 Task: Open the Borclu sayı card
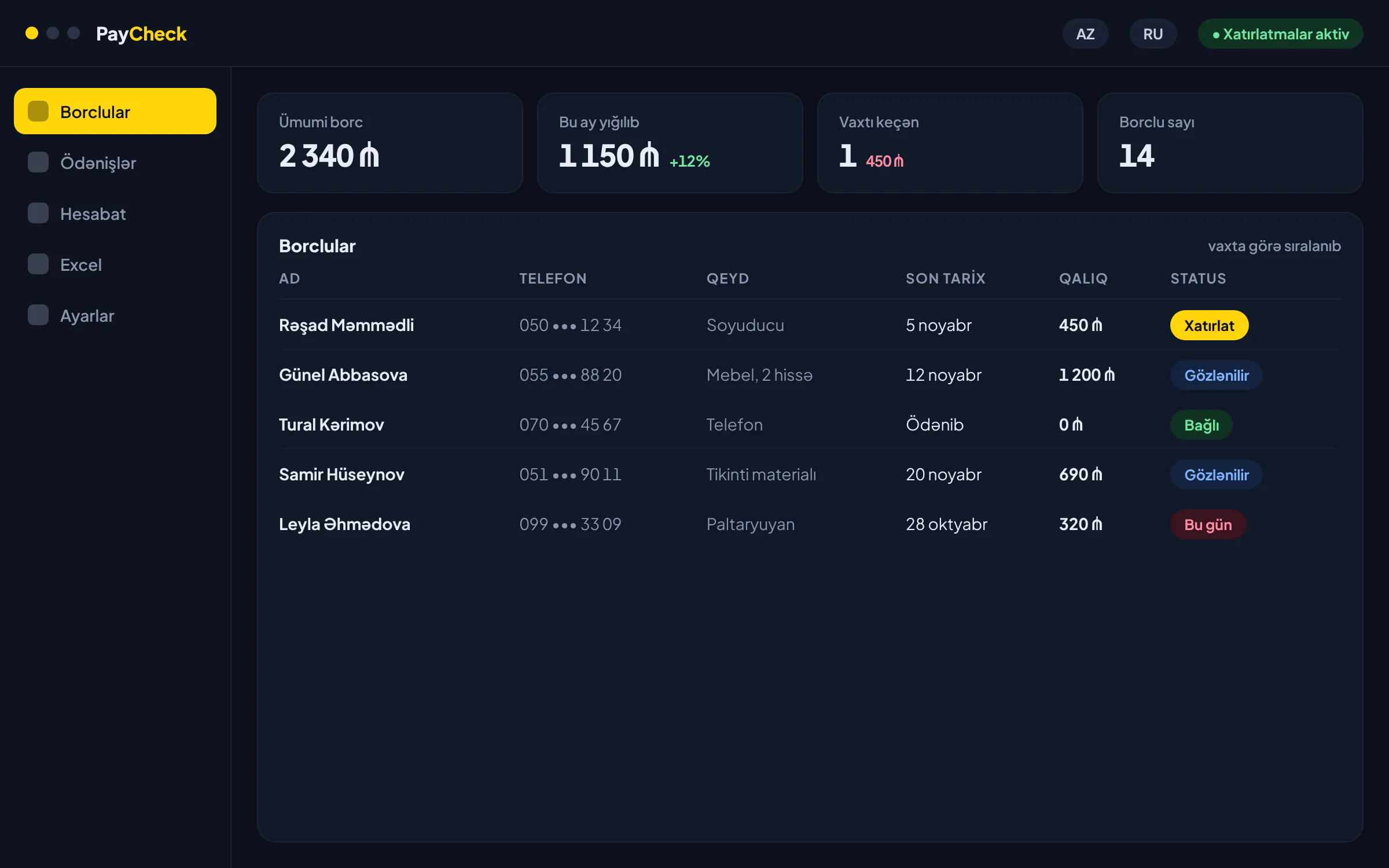tap(1230, 143)
